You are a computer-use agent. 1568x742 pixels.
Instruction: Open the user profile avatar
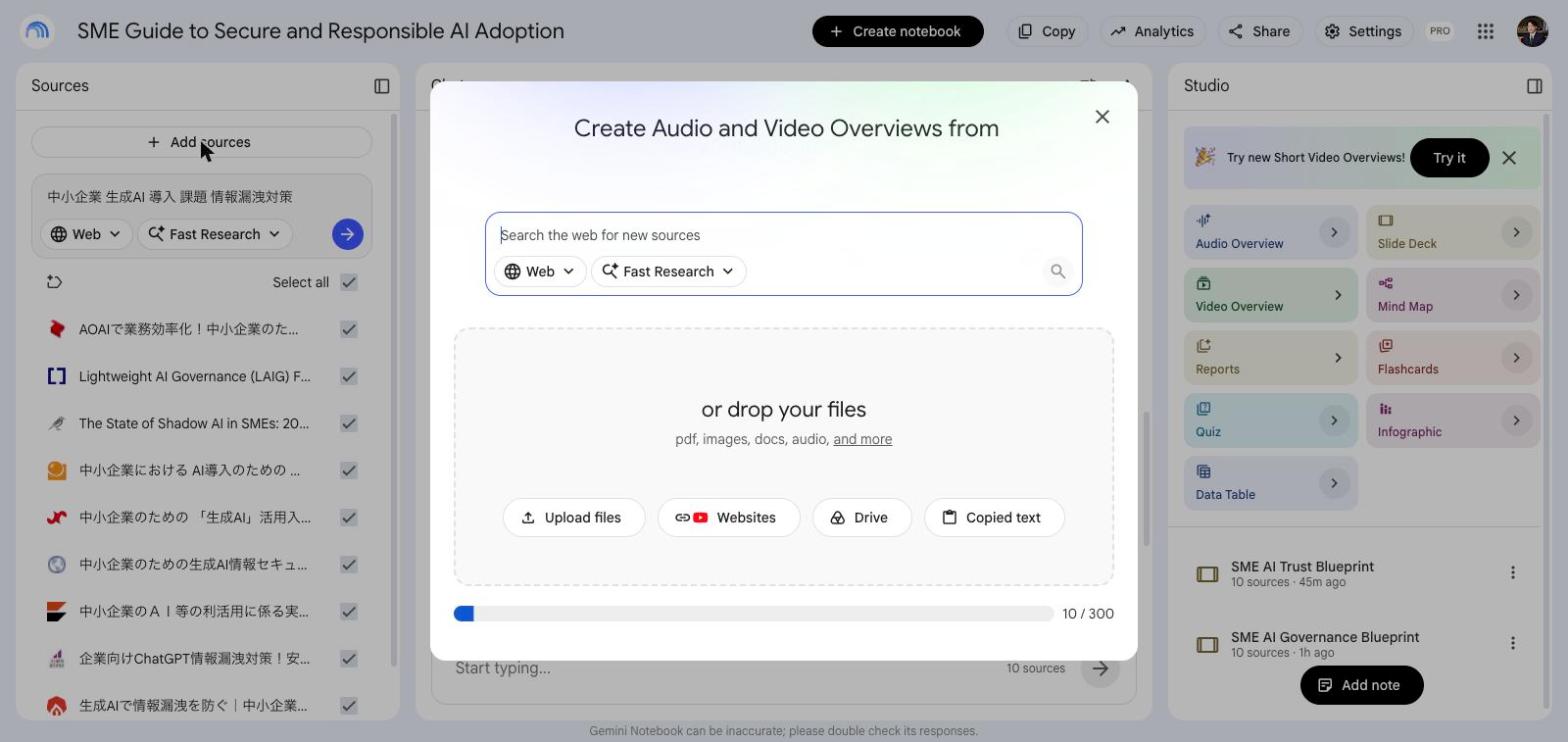(x=1532, y=31)
